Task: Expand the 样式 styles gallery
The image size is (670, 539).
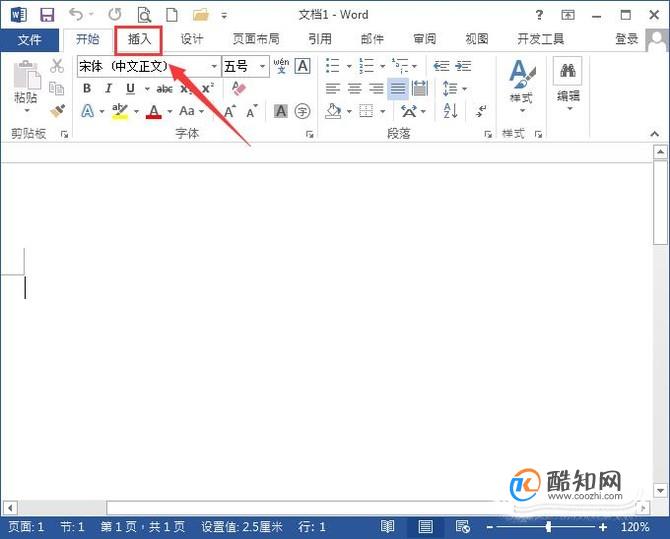Action: (x=522, y=87)
